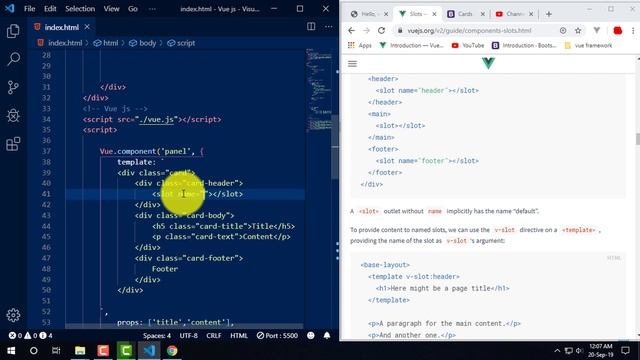Go forward in Chrome
The image size is (640, 360).
366,31
